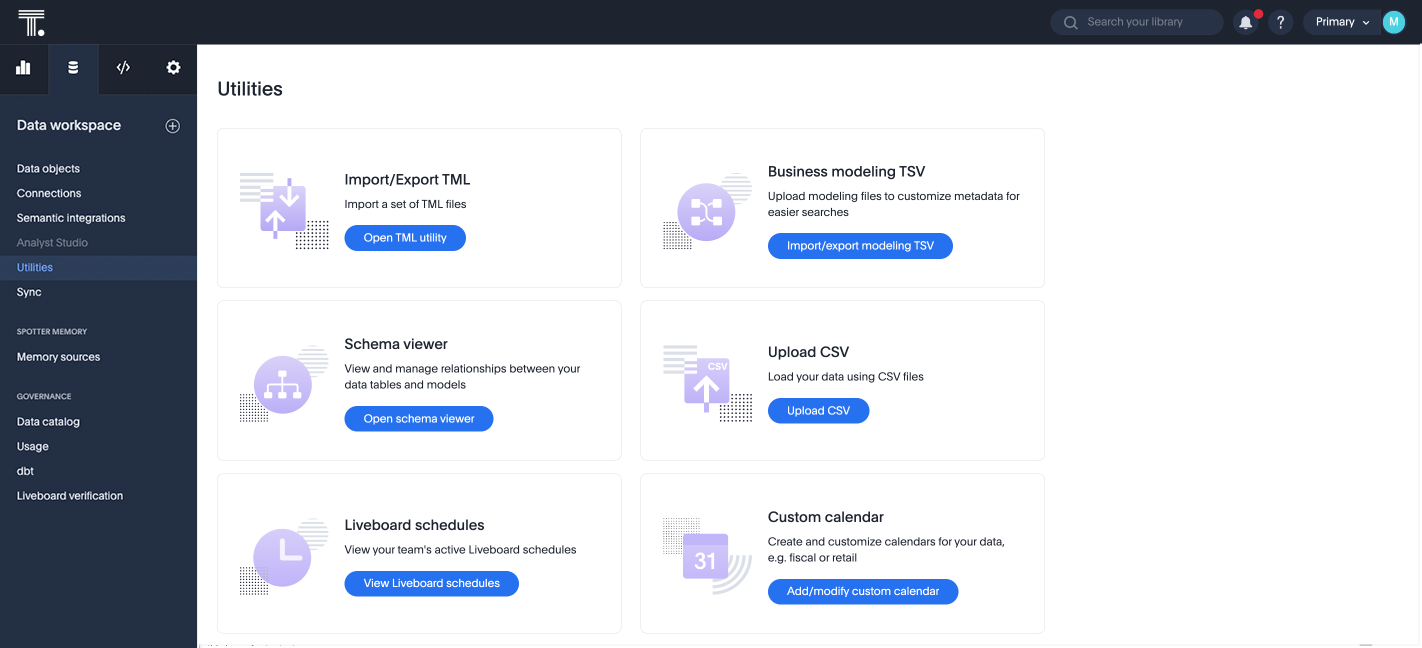Image resolution: width=1422 pixels, height=648 pixels.
Task: Open Sync in sidebar
Action: (29, 292)
